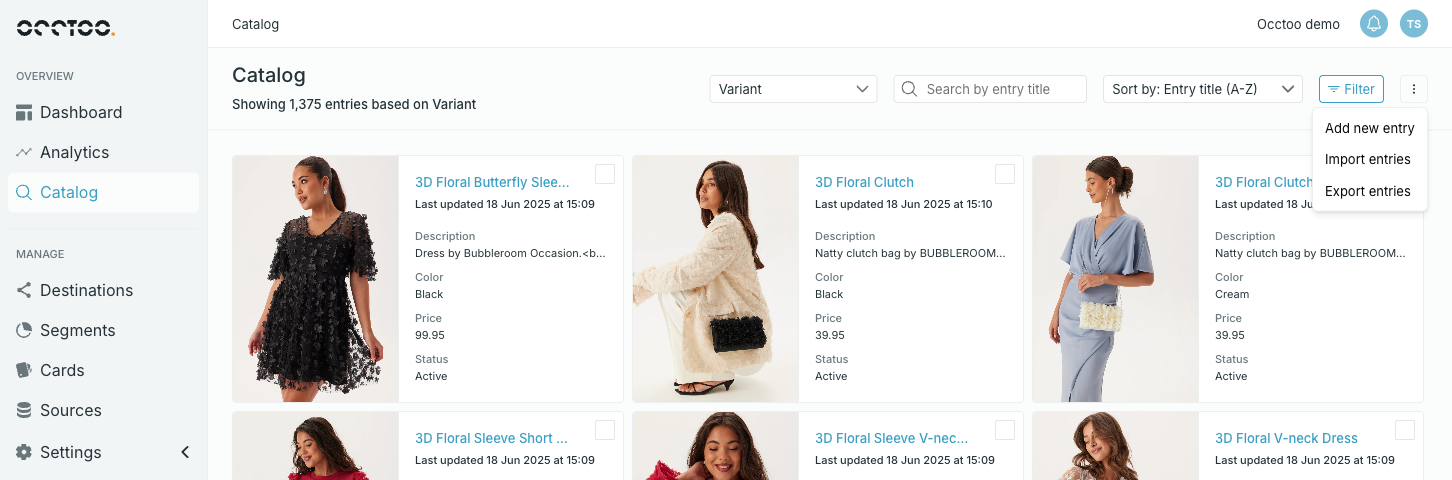Click the Occtoo logo
Image resolution: width=1452 pixels, height=480 pixels.
66,27
